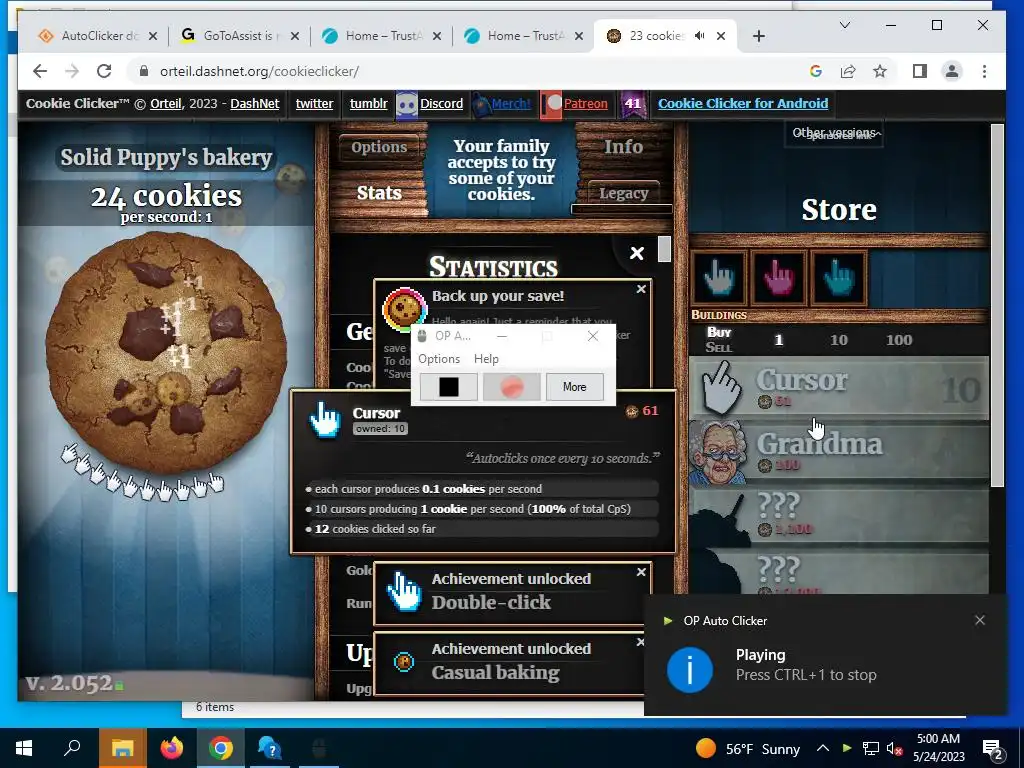Open Cookie Clicker for Android link

pos(743,103)
